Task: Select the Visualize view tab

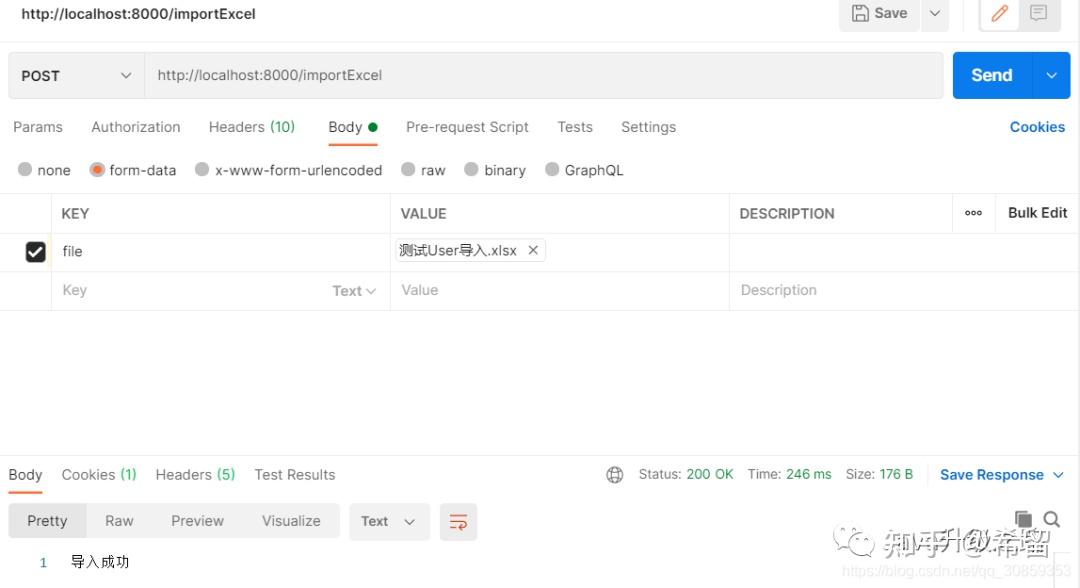Action: 291,521
